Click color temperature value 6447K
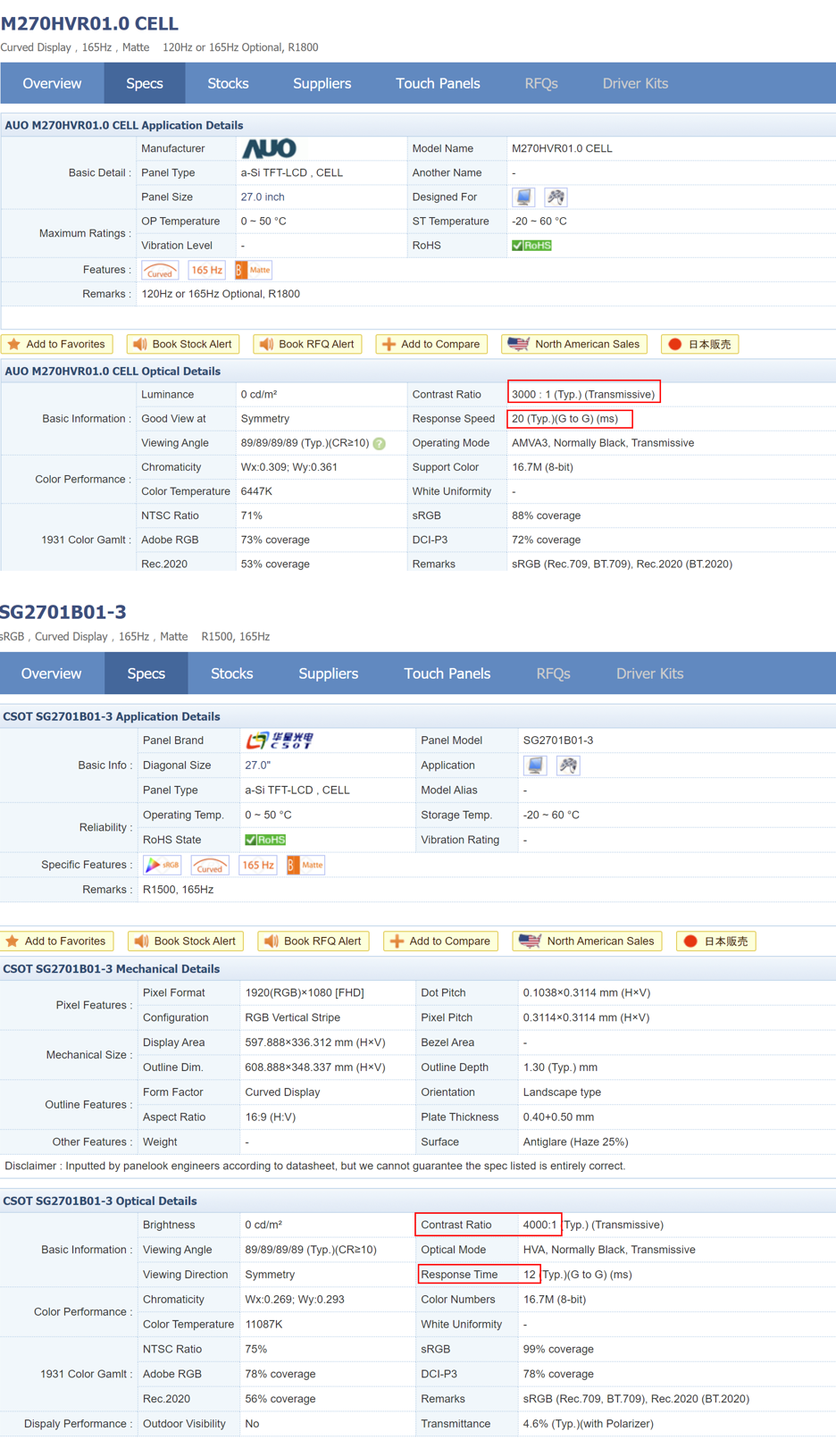This screenshot has height=1456, width=836. [x=256, y=492]
